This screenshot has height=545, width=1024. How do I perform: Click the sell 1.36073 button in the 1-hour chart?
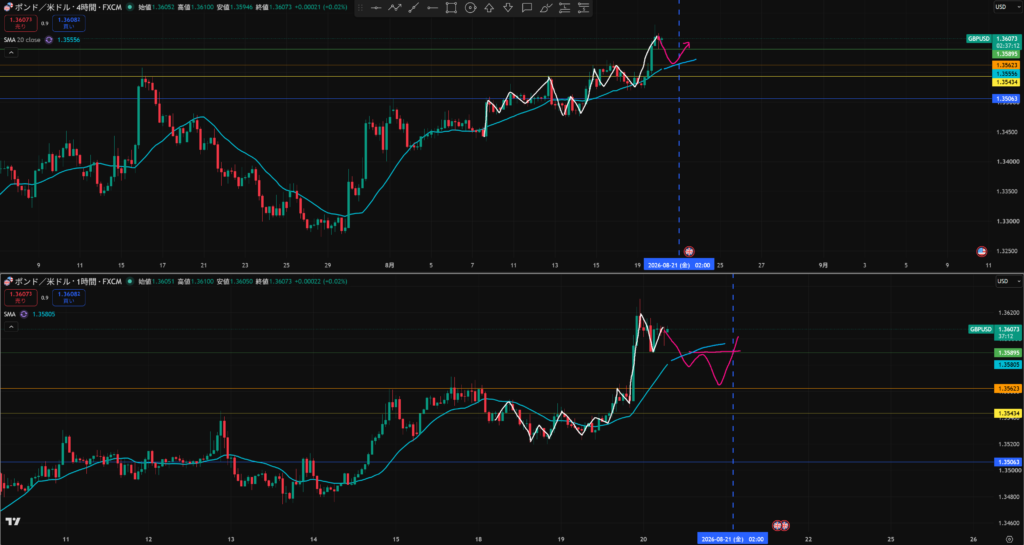pyautogui.click(x=20, y=298)
